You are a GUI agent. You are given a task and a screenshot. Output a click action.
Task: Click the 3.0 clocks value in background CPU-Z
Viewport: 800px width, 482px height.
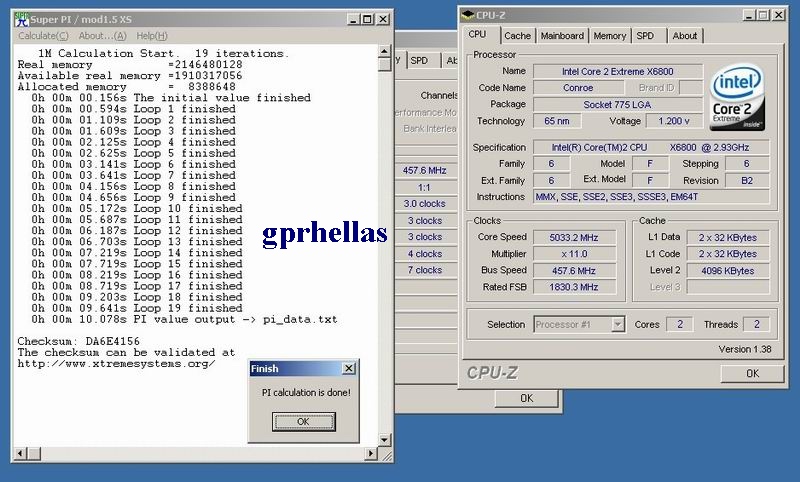pyautogui.click(x=424, y=204)
